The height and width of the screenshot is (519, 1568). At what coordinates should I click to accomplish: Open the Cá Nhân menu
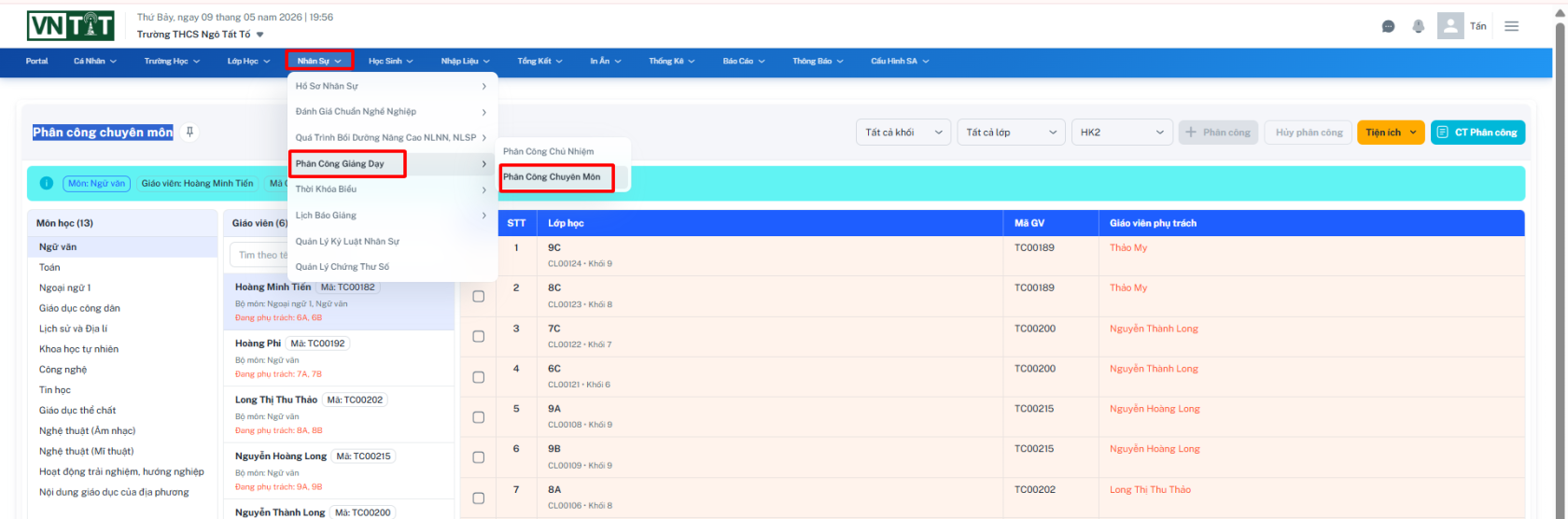click(x=95, y=61)
